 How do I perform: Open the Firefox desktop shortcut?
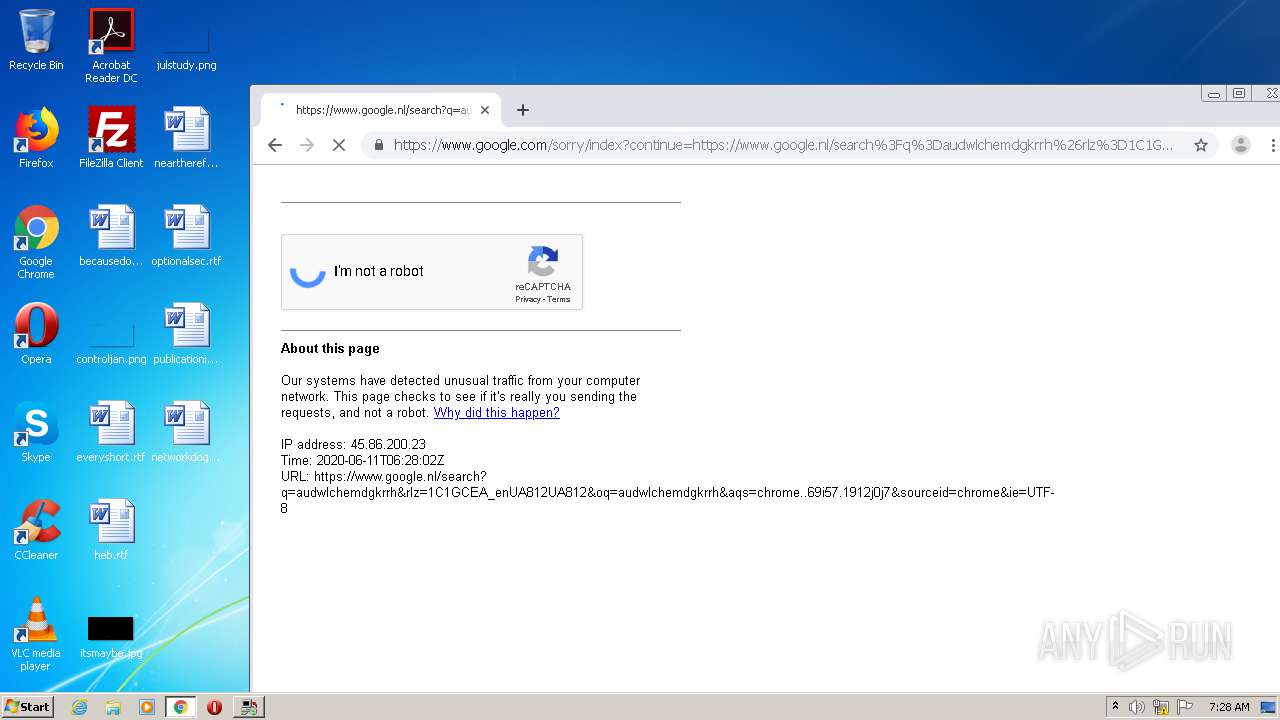(36, 138)
